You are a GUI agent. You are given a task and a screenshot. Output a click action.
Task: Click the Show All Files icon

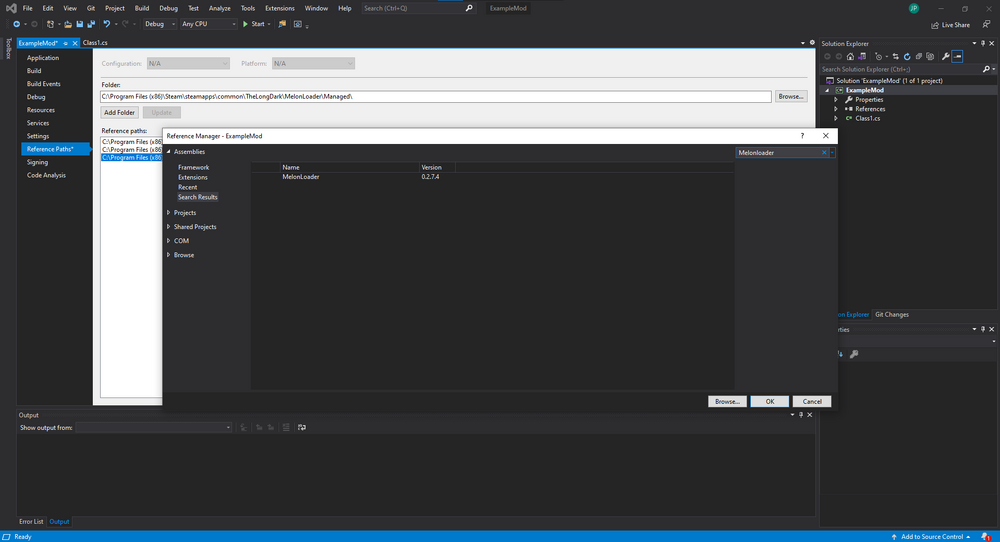pyautogui.click(x=930, y=56)
